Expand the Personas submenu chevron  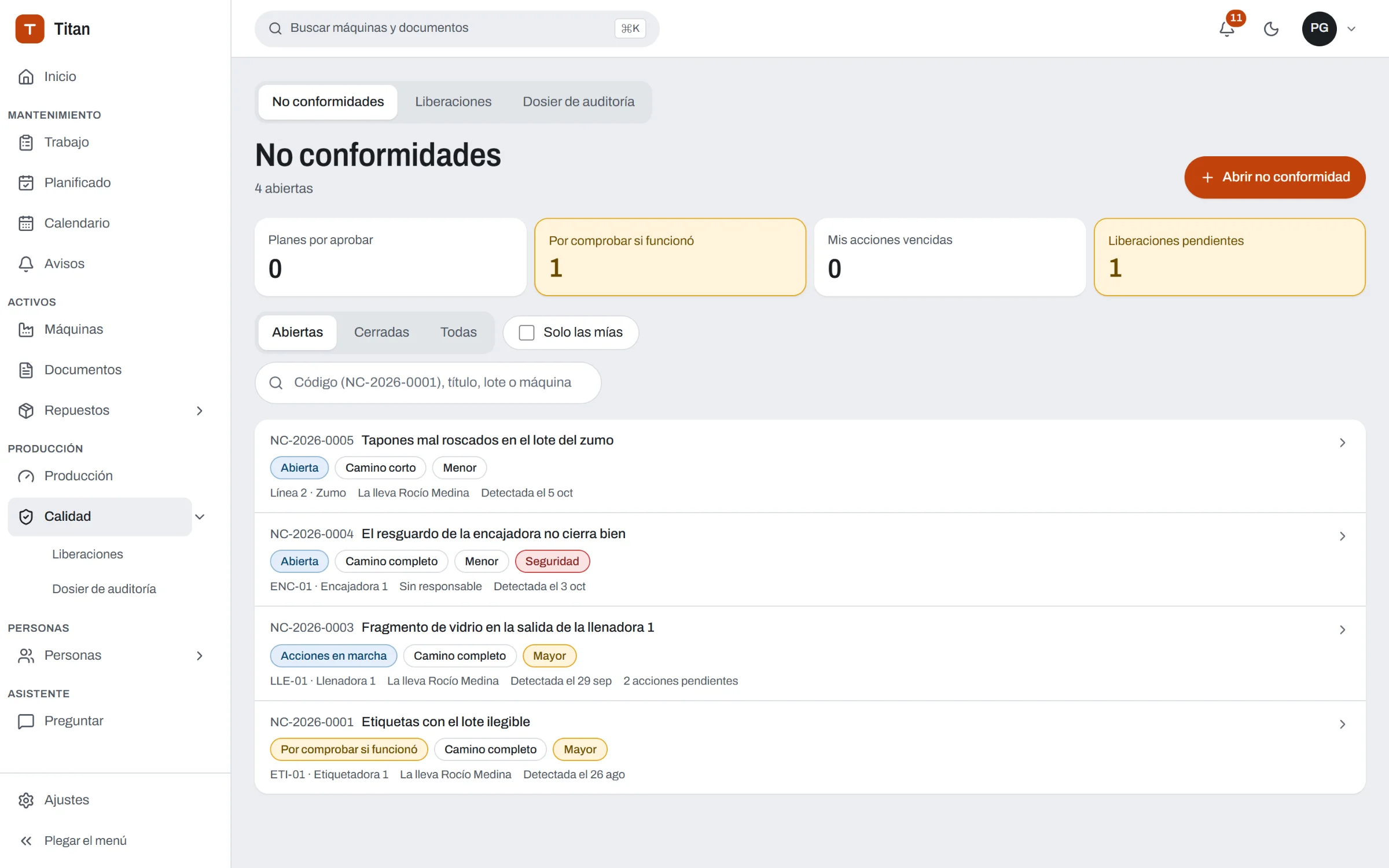coord(200,655)
